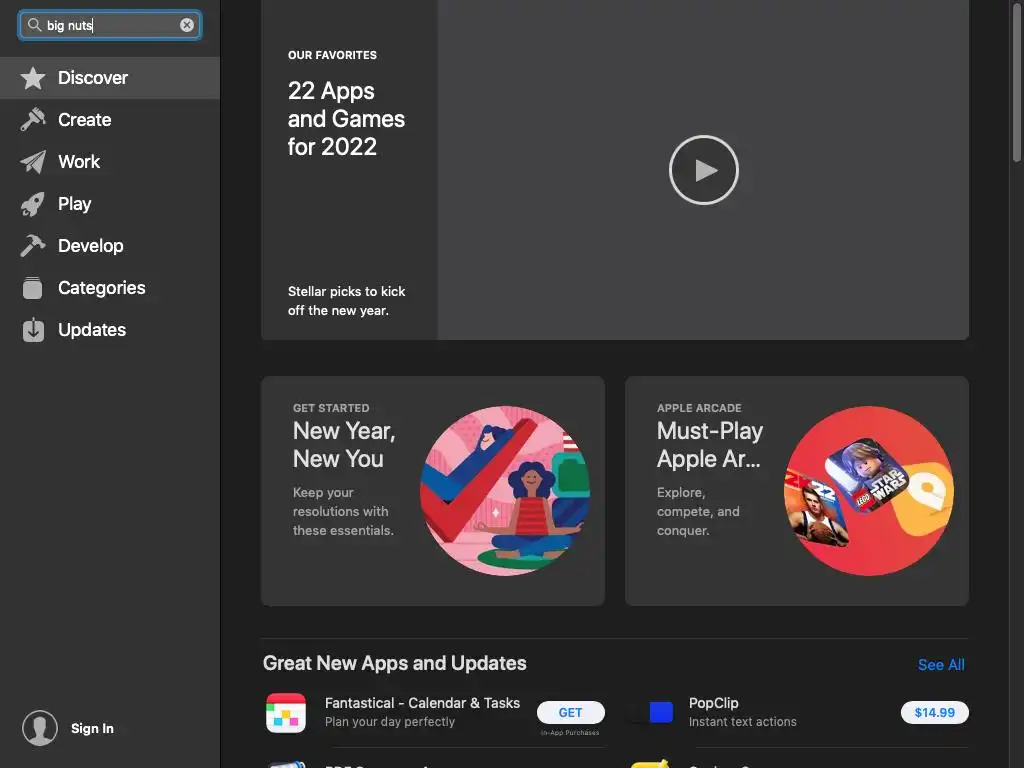The height and width of the screenshot is (768, 1024).
Task: Open the Fantastical app icon
Action: point(286,712)
